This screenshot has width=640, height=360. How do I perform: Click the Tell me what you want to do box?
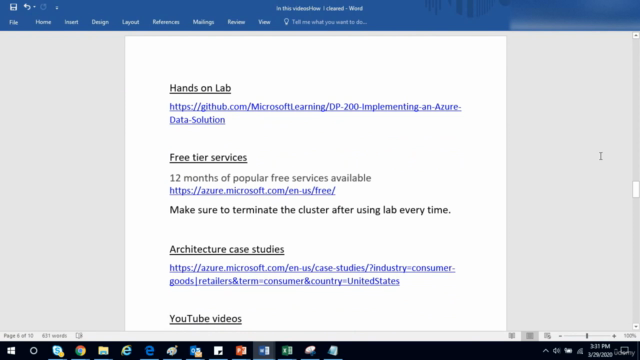click(329, 22)
